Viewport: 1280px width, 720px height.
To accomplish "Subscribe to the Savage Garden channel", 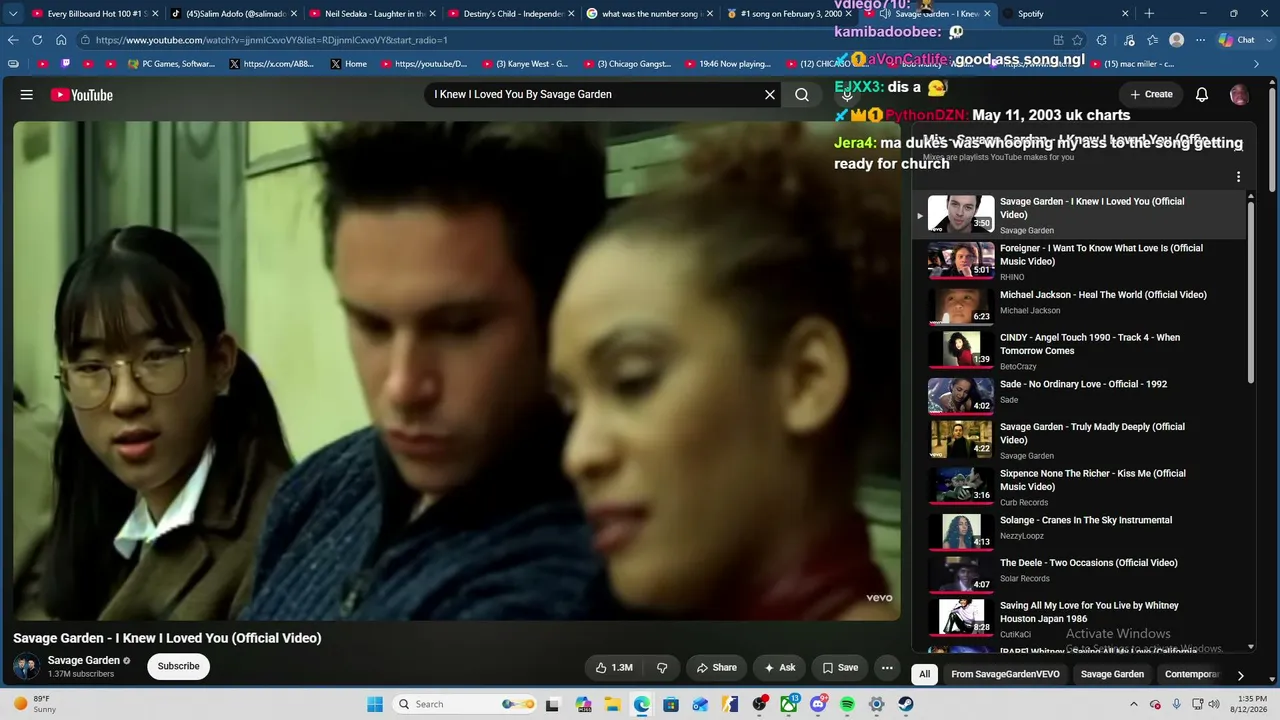I will [178, 666].
